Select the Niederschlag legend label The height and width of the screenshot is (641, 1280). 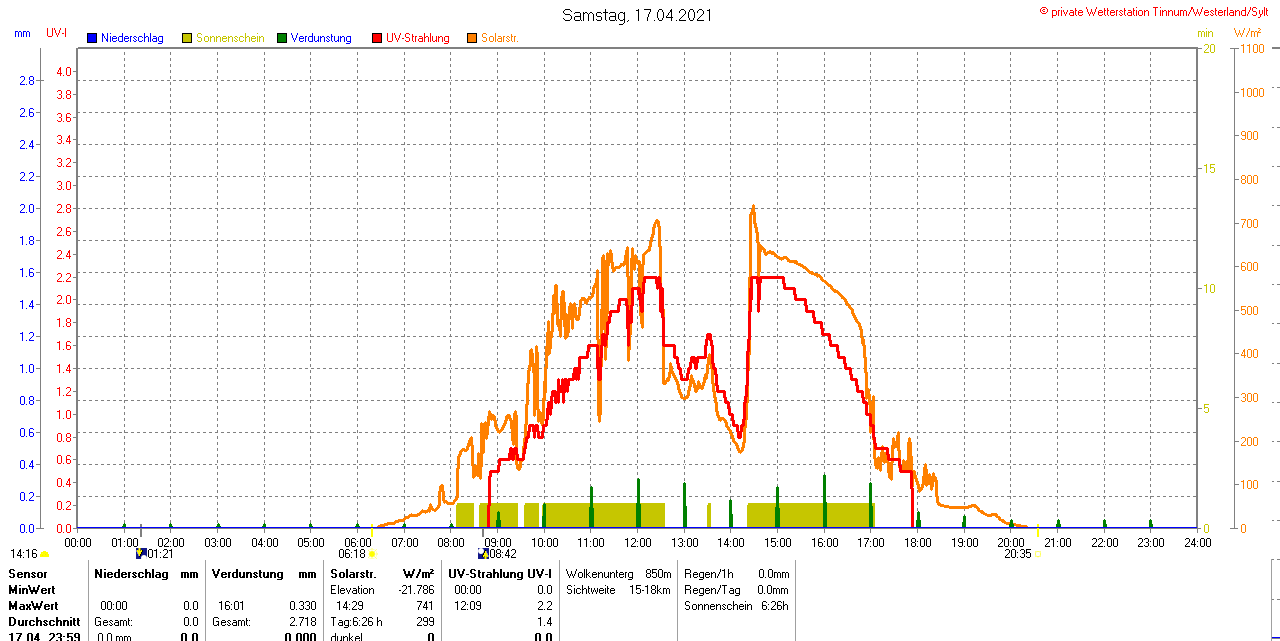coord(132,38)
